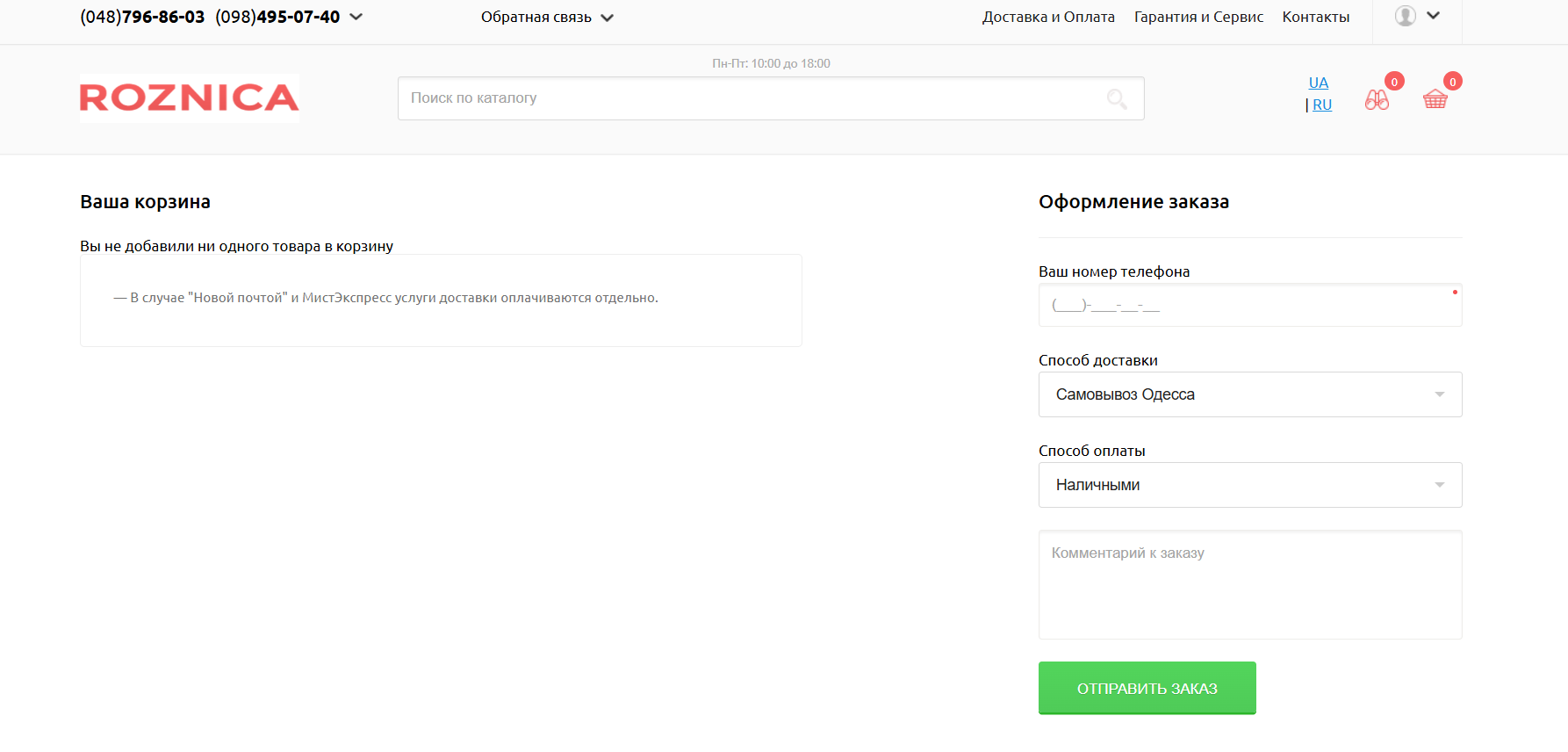Click the Комментарий к заказу text area

pyautogui.click(x=1249, y=584)
